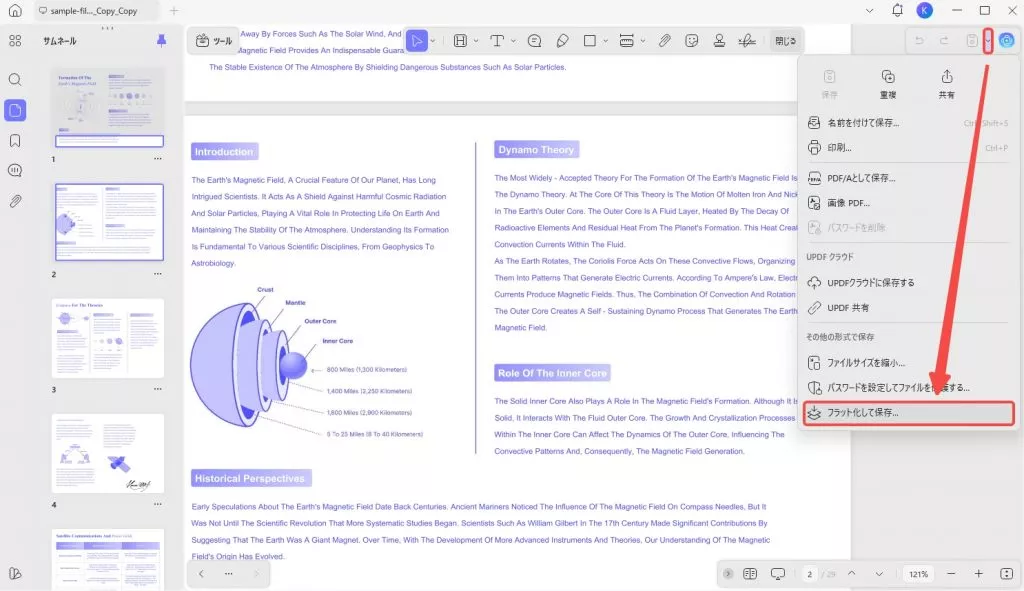Choose 画像 PDF menu item
1024x591 pixels.
(908, 202)
